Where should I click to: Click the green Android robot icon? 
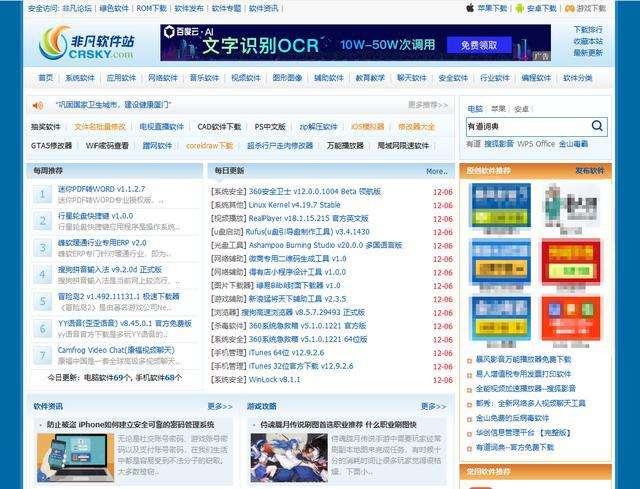[519, 8]
